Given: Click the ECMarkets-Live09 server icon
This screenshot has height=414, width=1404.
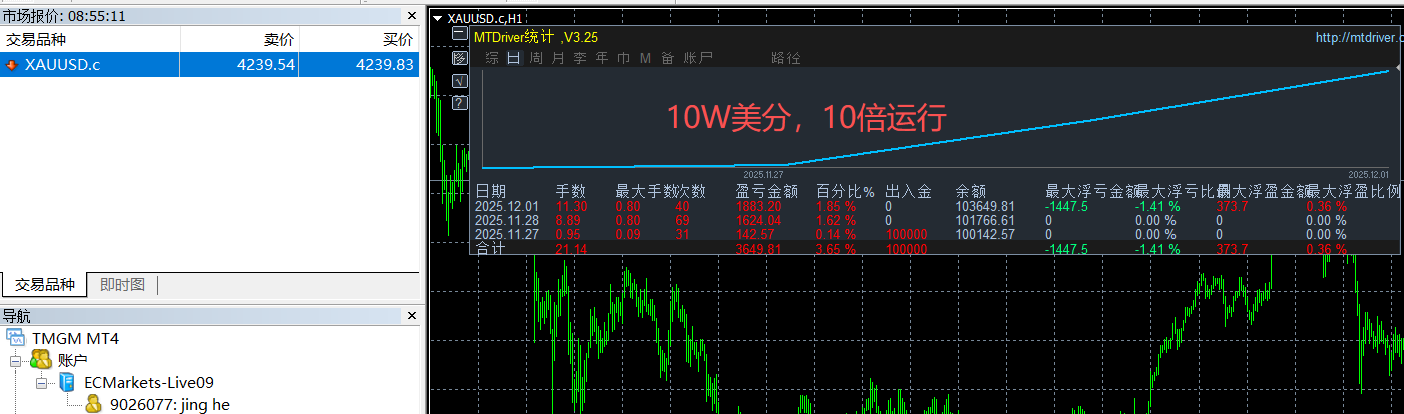Looking at the screenshot, I should point(66,382).
